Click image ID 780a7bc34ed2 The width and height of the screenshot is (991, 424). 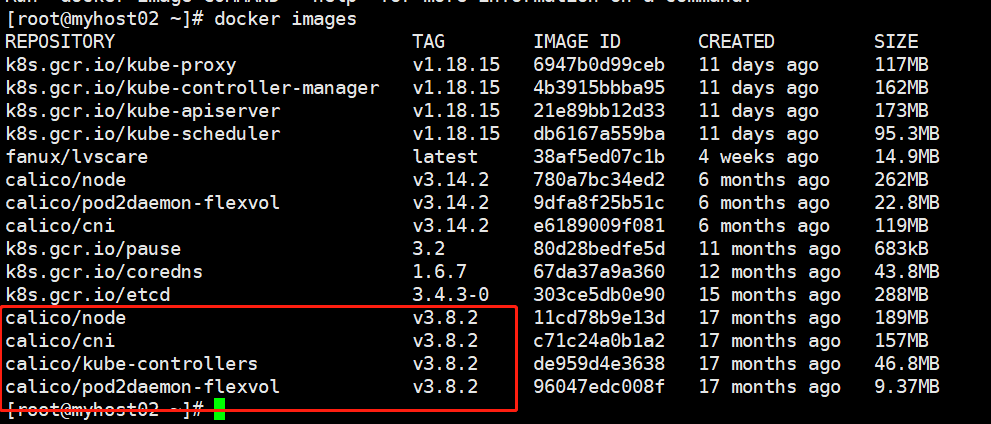599,180
